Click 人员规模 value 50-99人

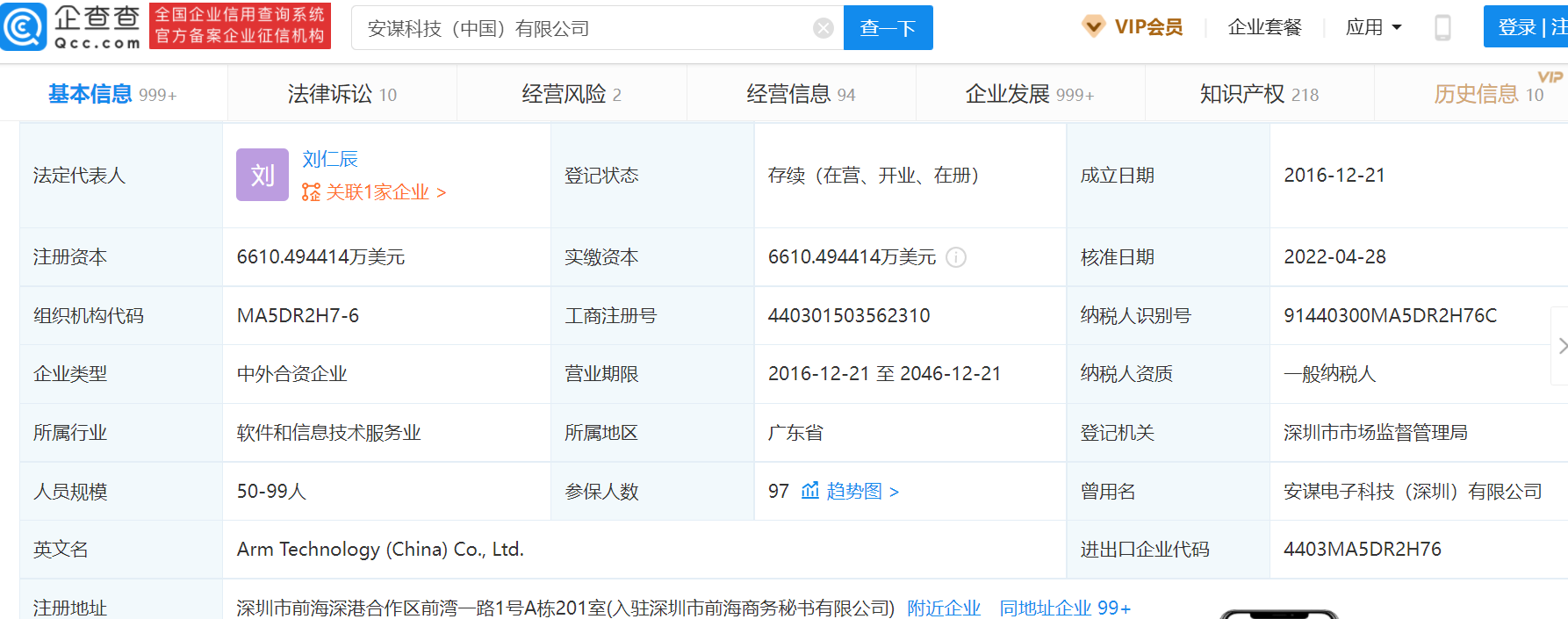click(x=271, y=492)
